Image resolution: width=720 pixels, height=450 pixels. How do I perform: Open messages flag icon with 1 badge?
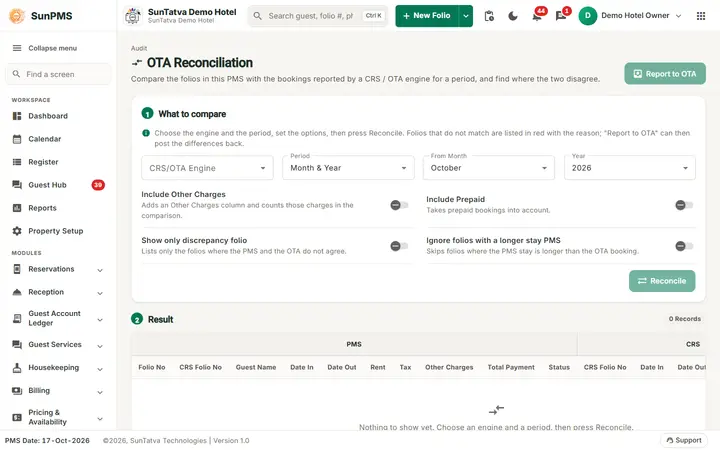(x=561, y=16)
